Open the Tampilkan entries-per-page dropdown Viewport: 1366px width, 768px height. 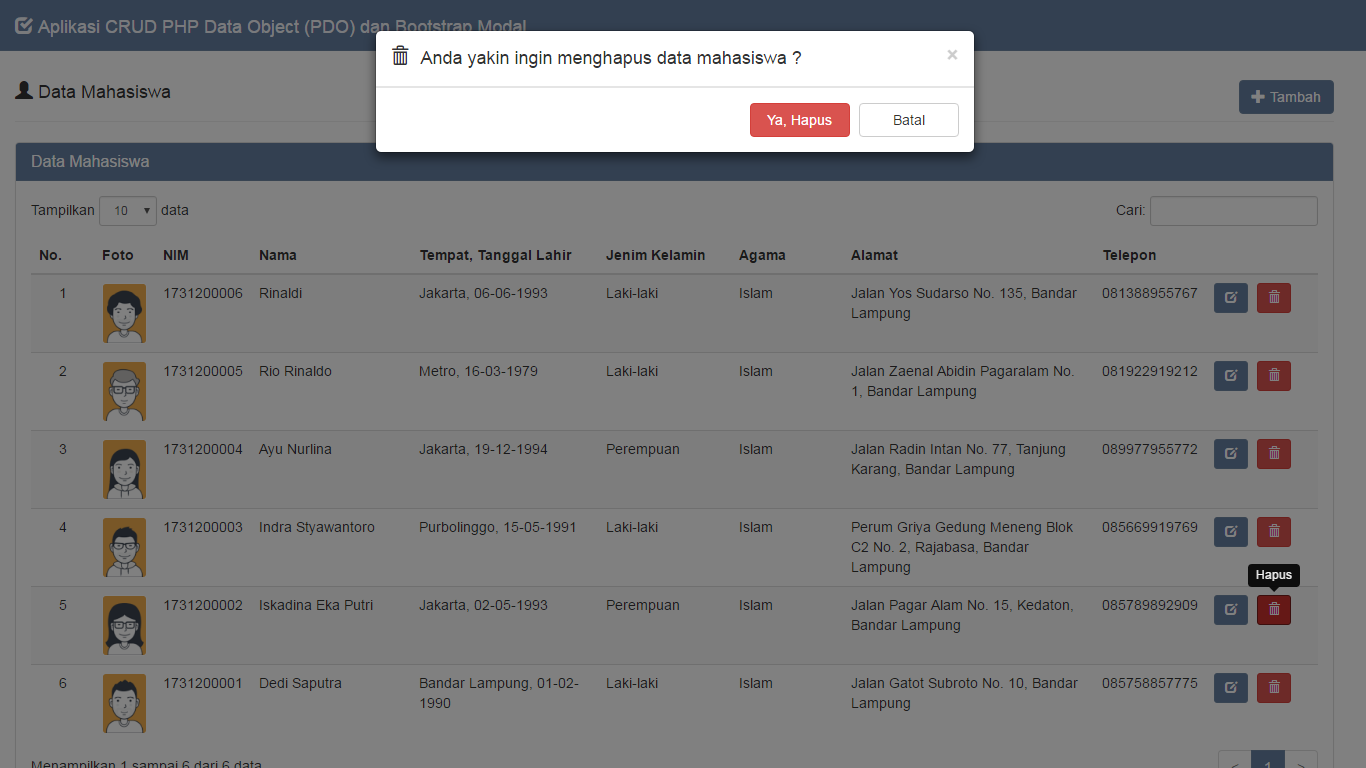click(x=128, y=211)
